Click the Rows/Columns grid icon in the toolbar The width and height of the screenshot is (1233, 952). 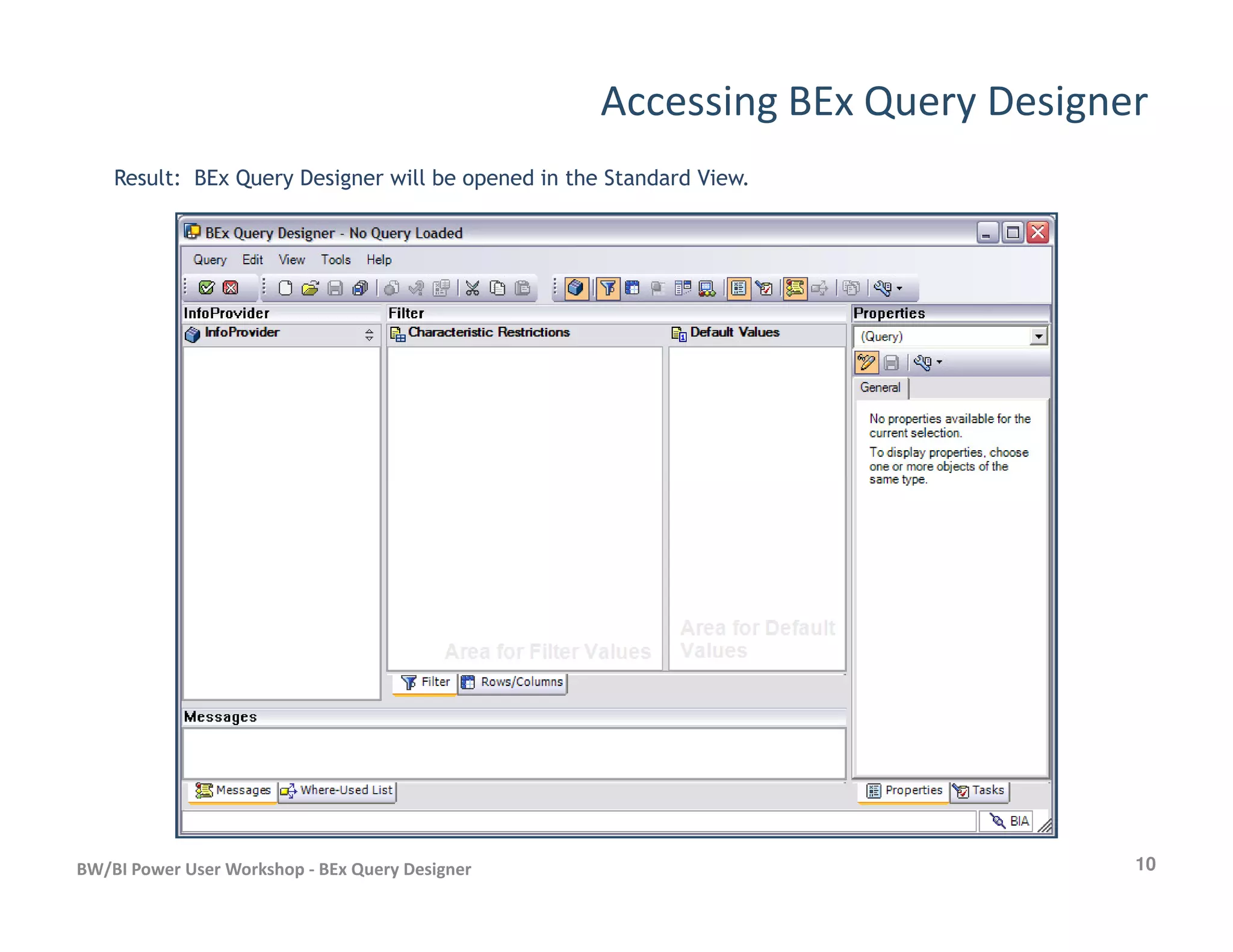(632, 288)
